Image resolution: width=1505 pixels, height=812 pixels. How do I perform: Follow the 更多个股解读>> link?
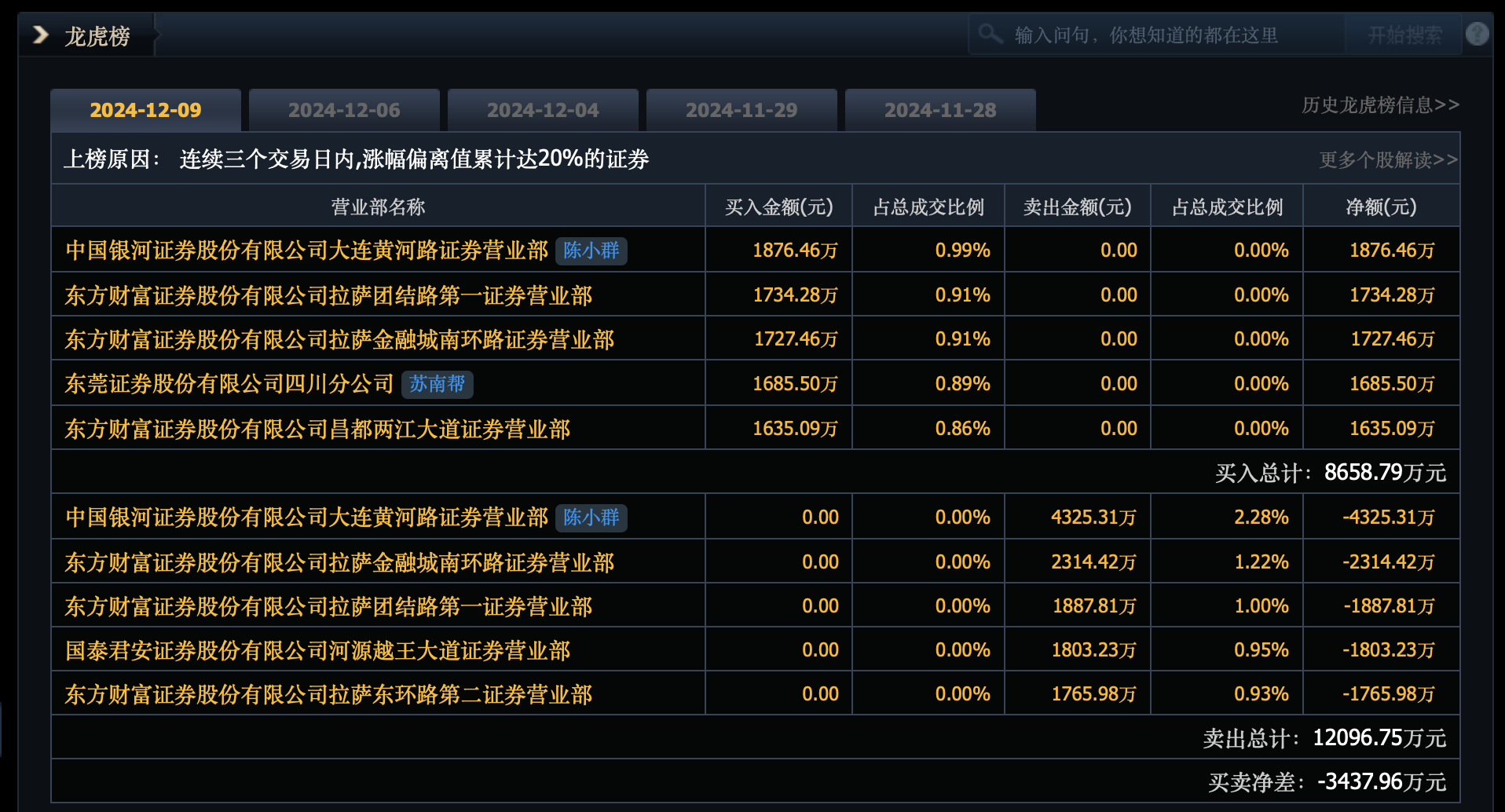(x=1388, y=160)
